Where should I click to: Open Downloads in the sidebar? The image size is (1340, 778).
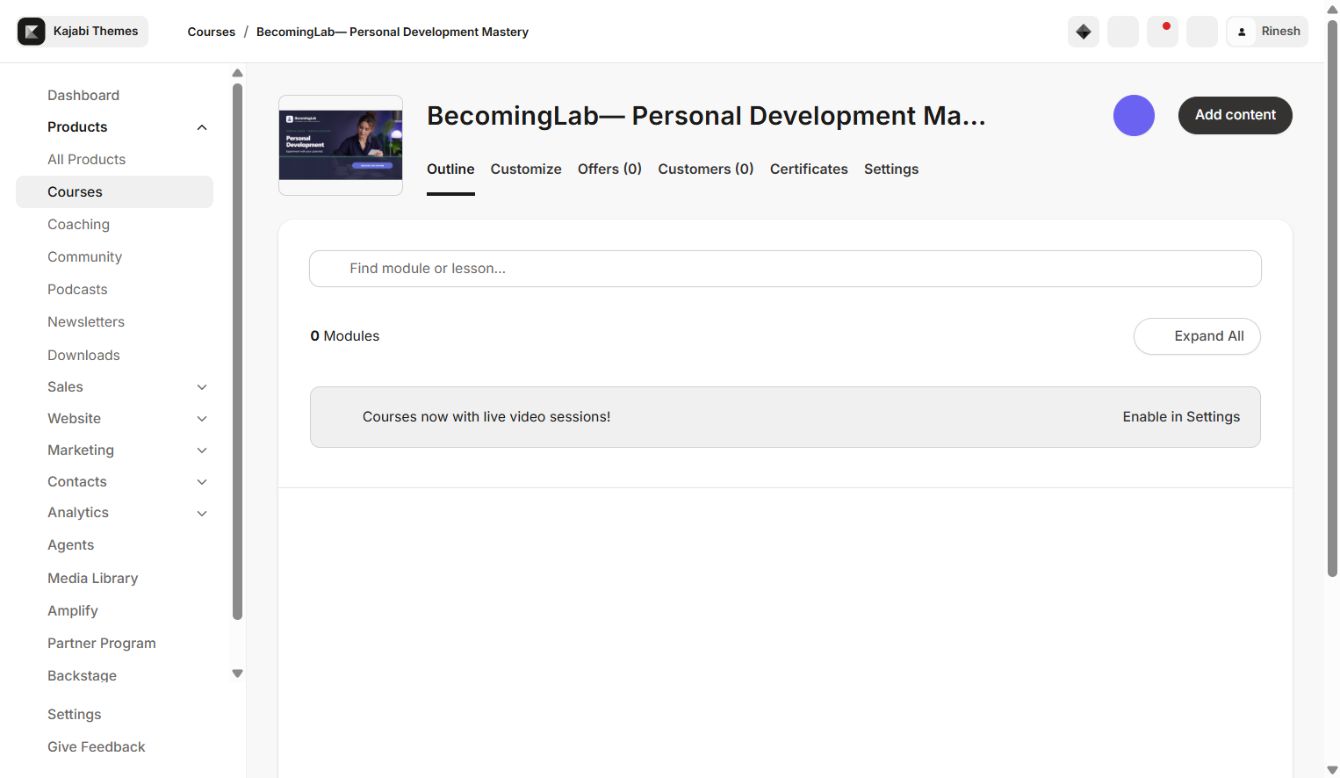(x=83, y=355)
